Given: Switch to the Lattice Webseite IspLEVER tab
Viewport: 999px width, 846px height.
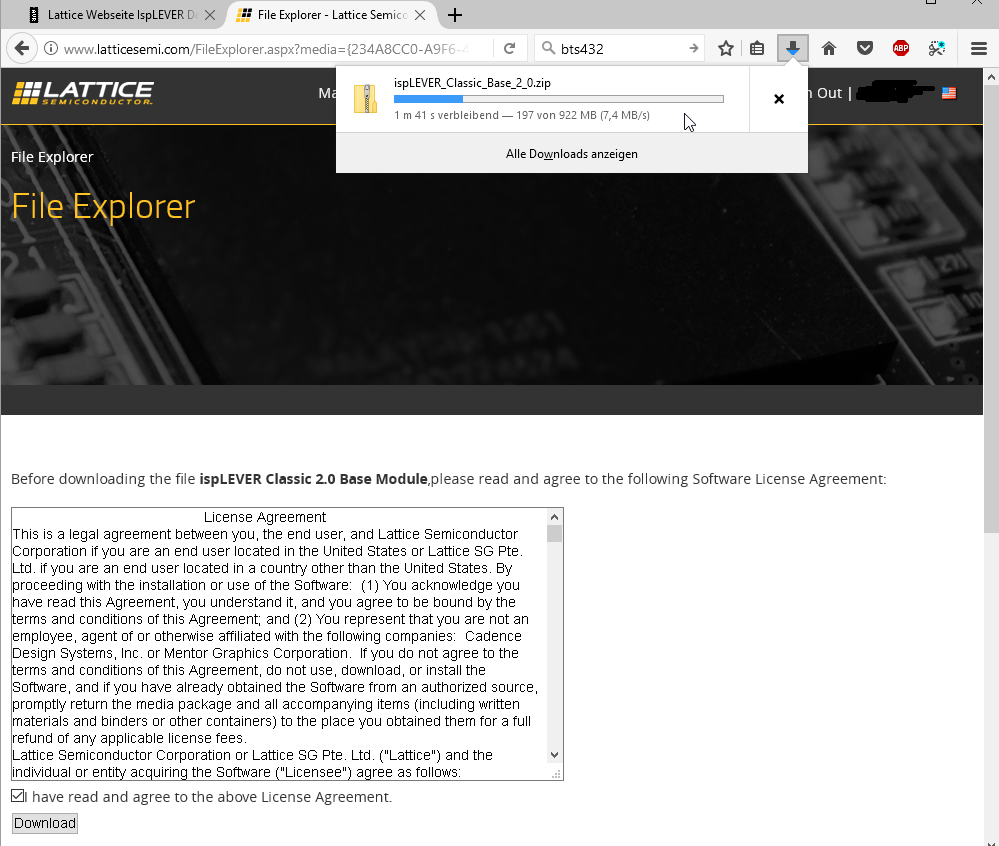Looking at the screenshot, I should point(122,15).
